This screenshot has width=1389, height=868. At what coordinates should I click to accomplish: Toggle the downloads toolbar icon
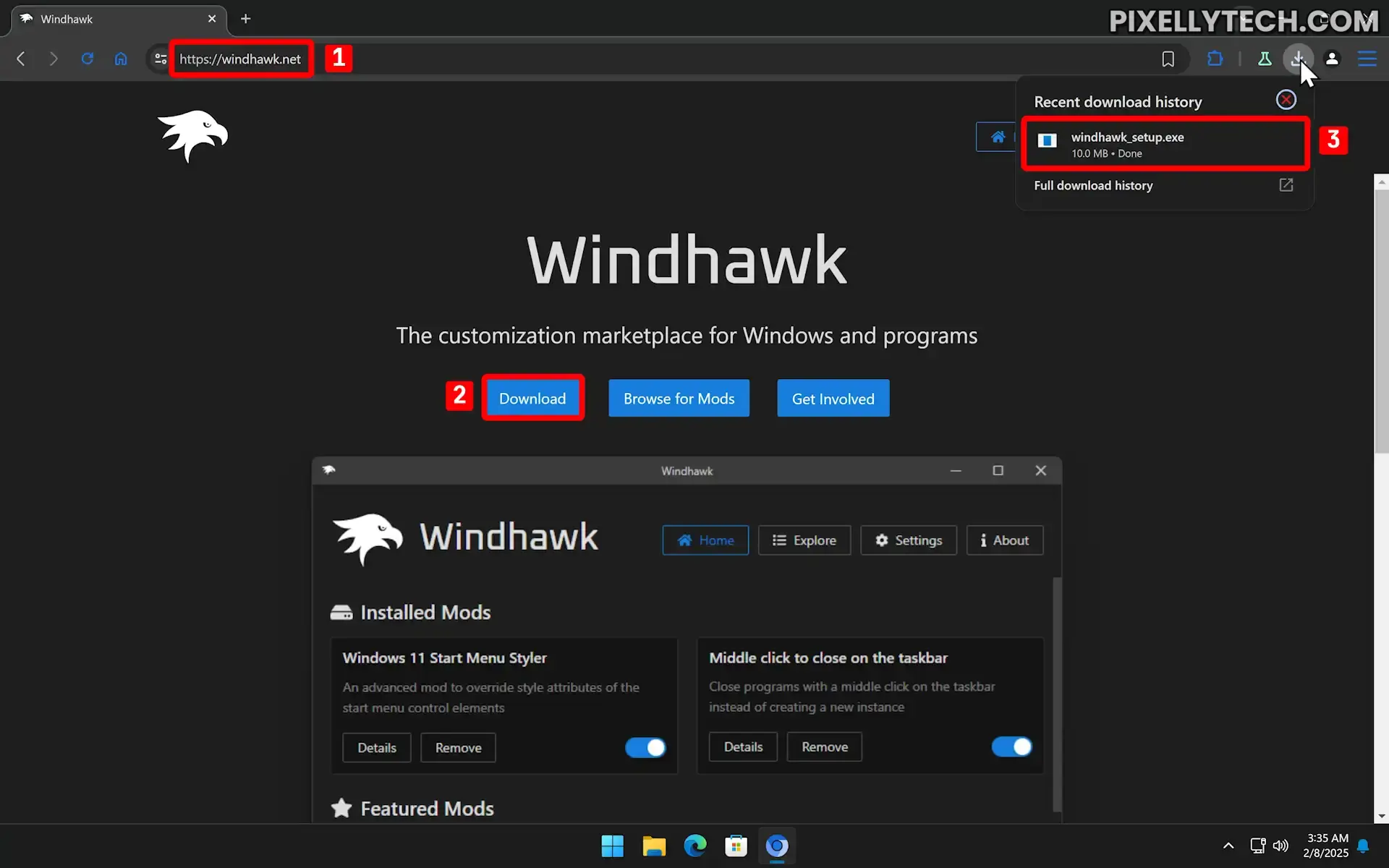[1299, 59]
